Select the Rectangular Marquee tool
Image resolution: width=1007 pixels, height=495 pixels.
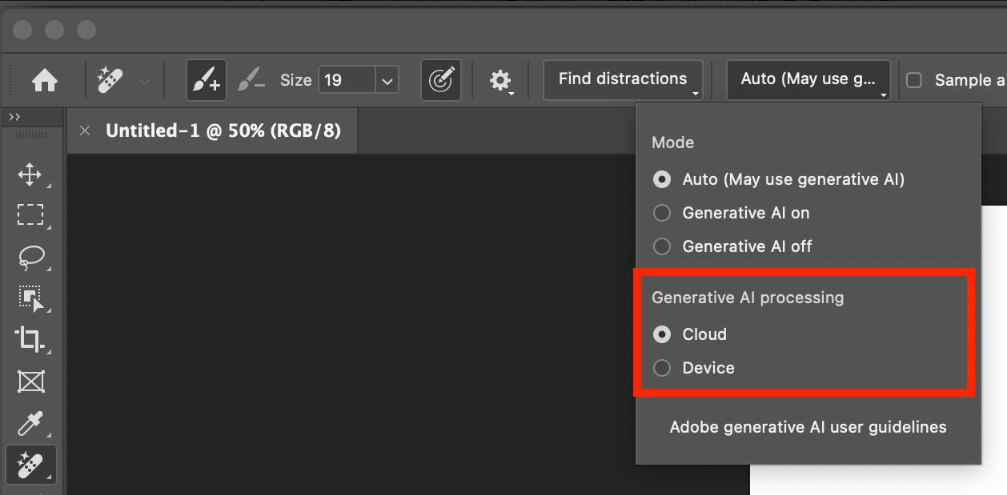click(x=30, y=215)
